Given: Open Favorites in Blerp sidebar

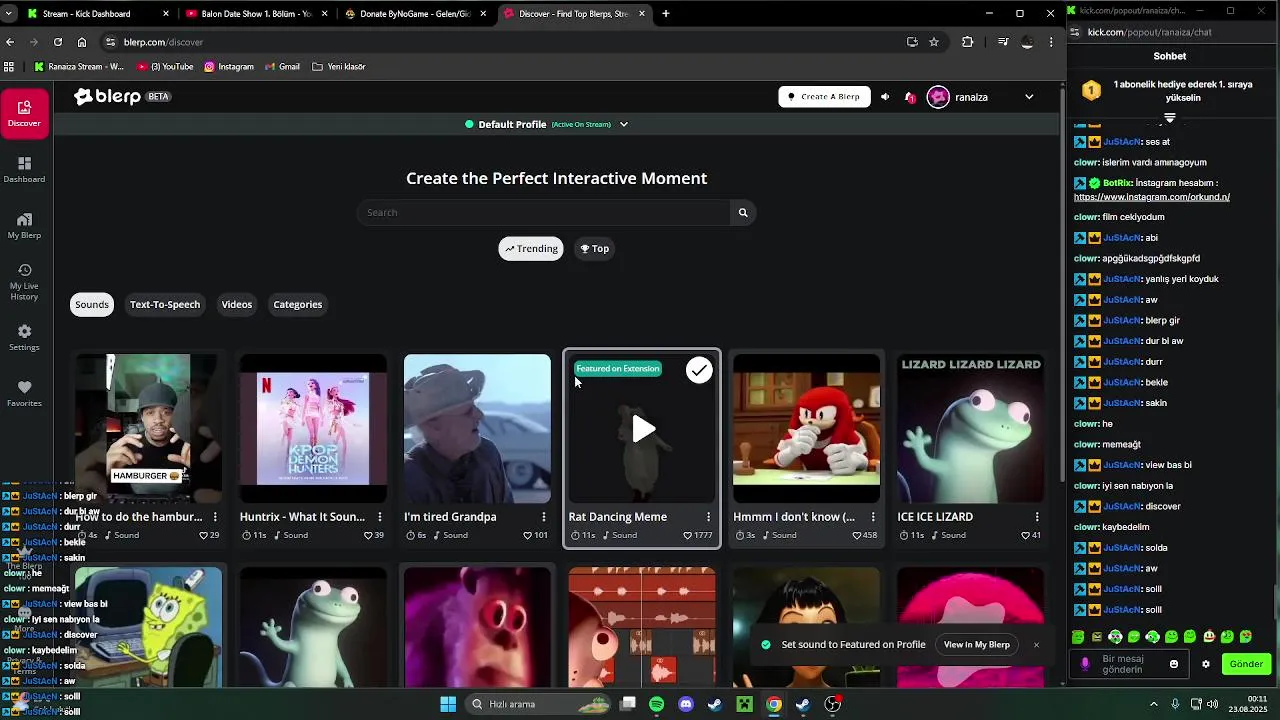Looking at the screenshot, I should pos(24,394).
